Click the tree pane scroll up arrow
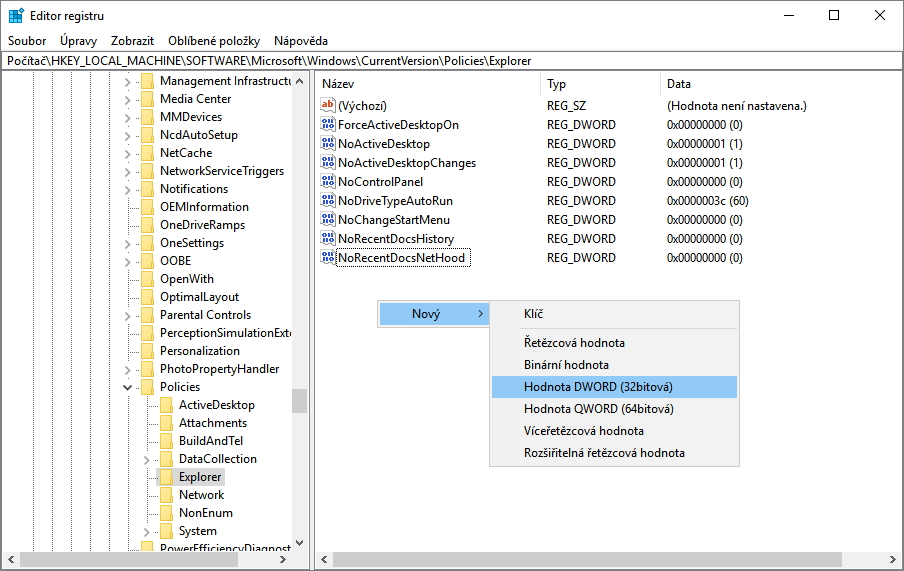This screenshot has height=571, width=904. pyautogui.click(x=299, y=81)
